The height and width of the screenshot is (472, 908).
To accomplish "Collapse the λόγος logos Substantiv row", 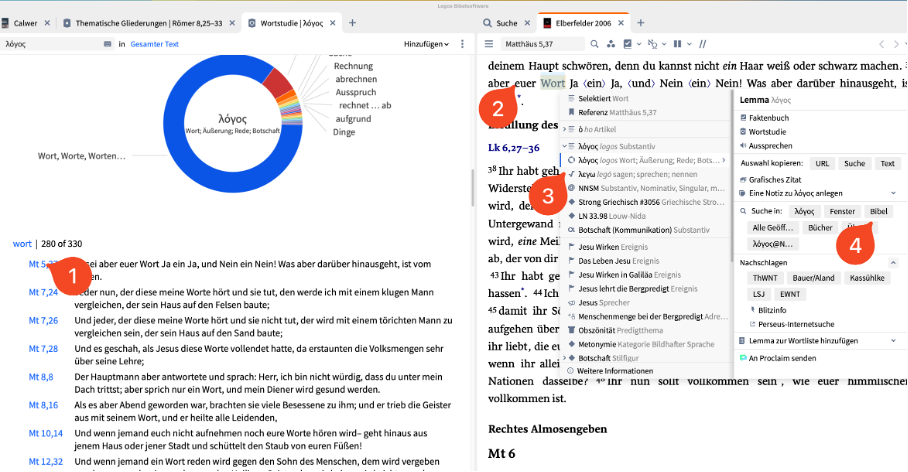I will coord(565,146).
